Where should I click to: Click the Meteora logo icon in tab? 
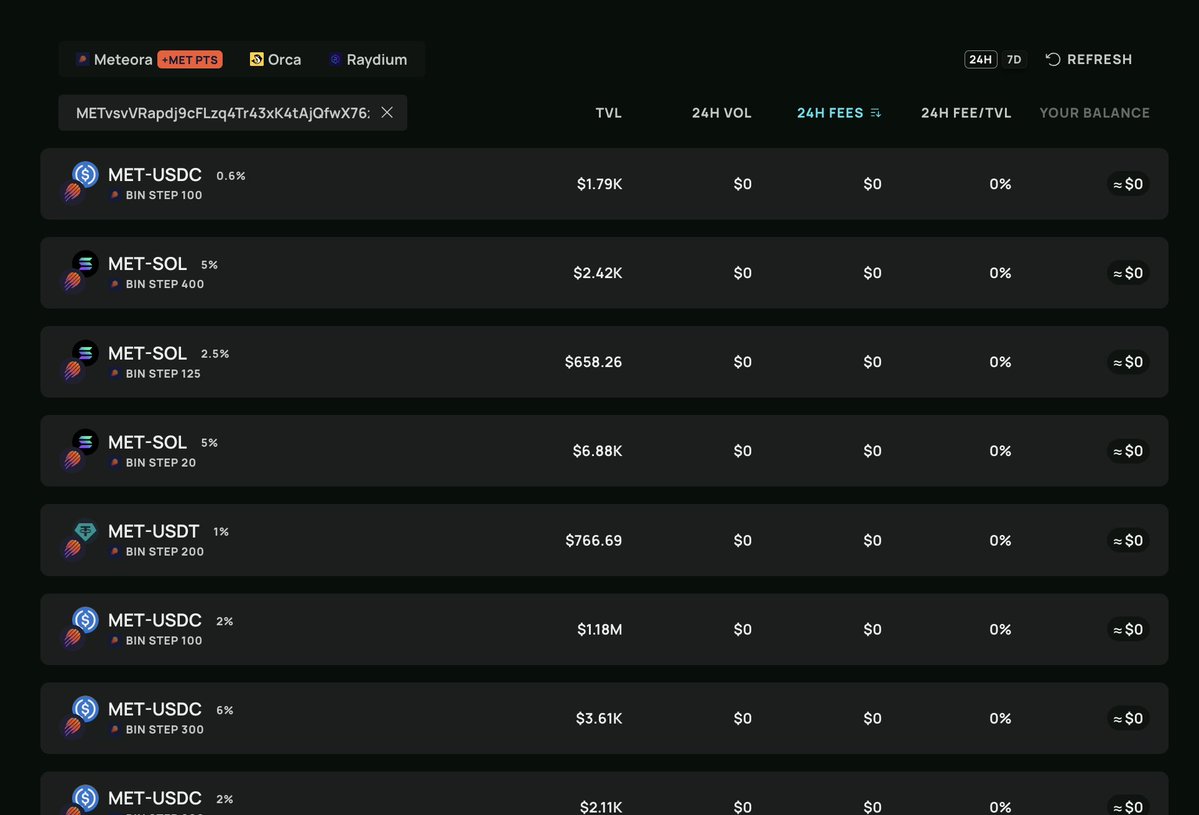pyautogui.click(x=82, y=60)
